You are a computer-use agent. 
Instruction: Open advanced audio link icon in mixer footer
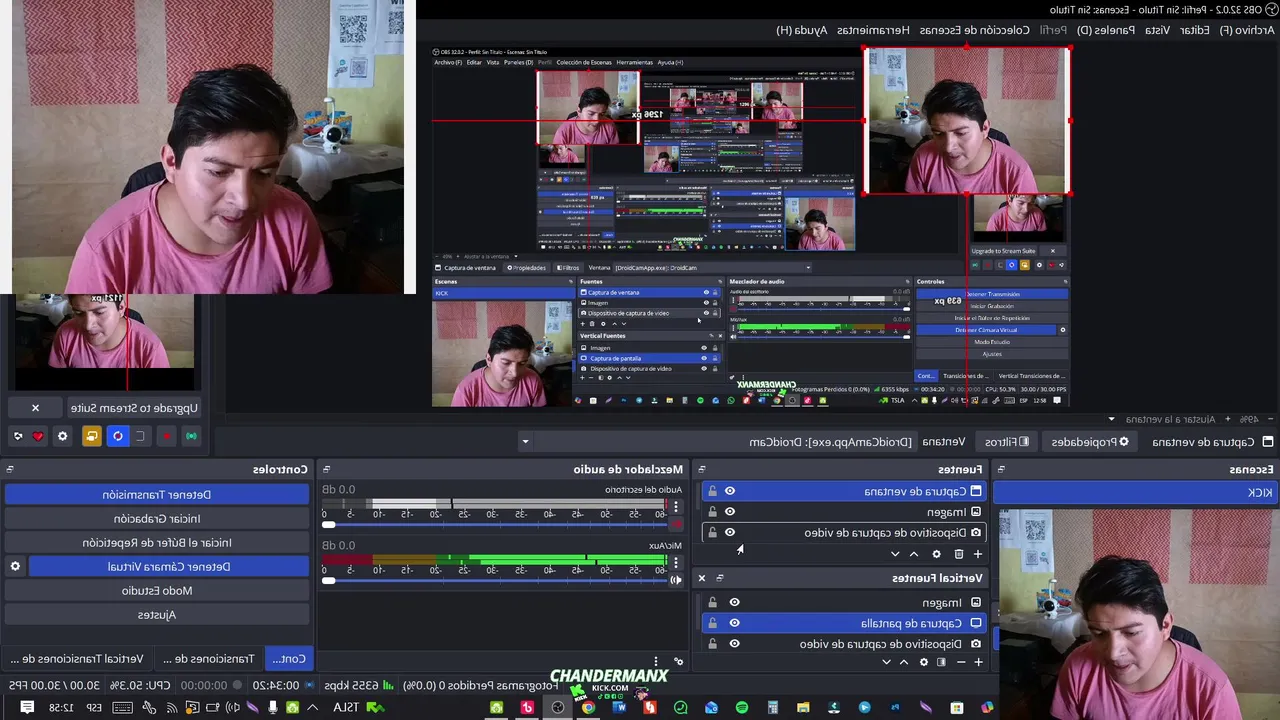coord(679,661)
